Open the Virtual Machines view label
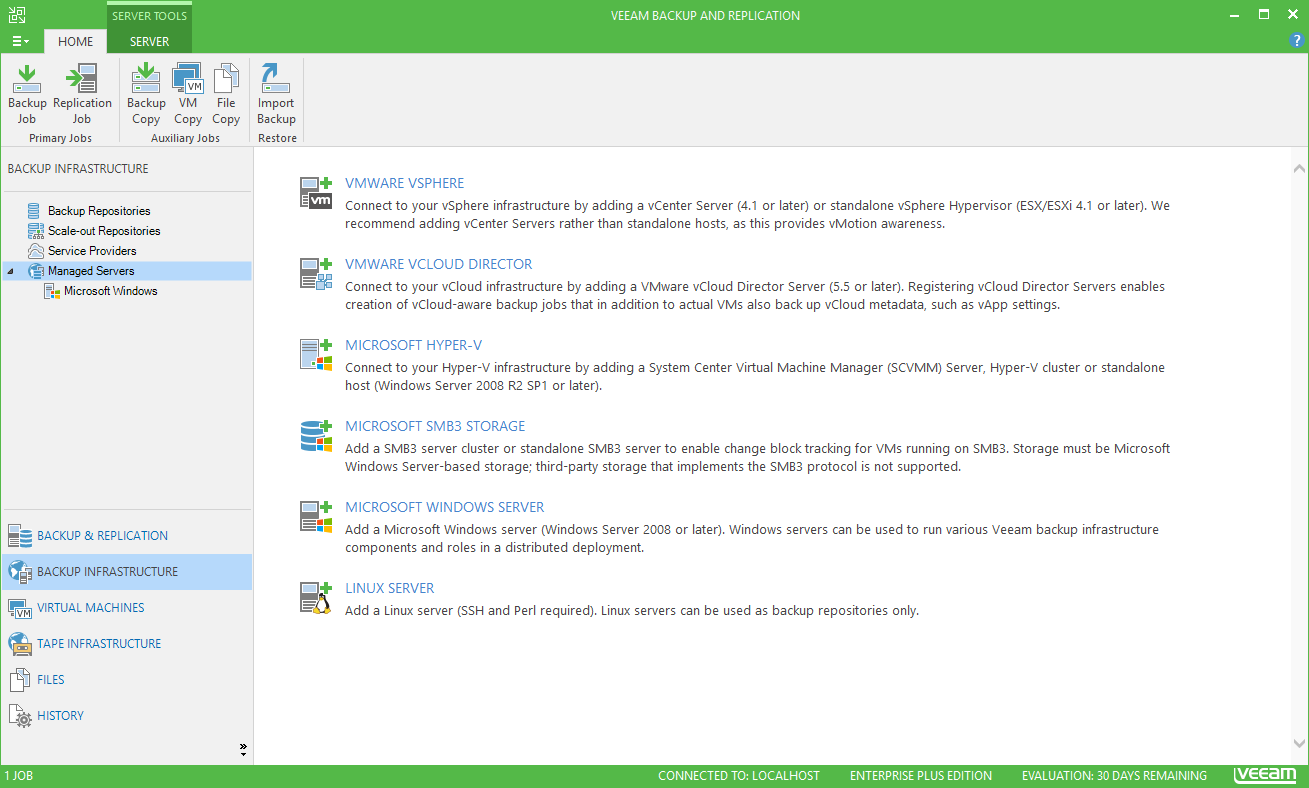This screenshot has height=788, width=1309. tap(91, 608)
